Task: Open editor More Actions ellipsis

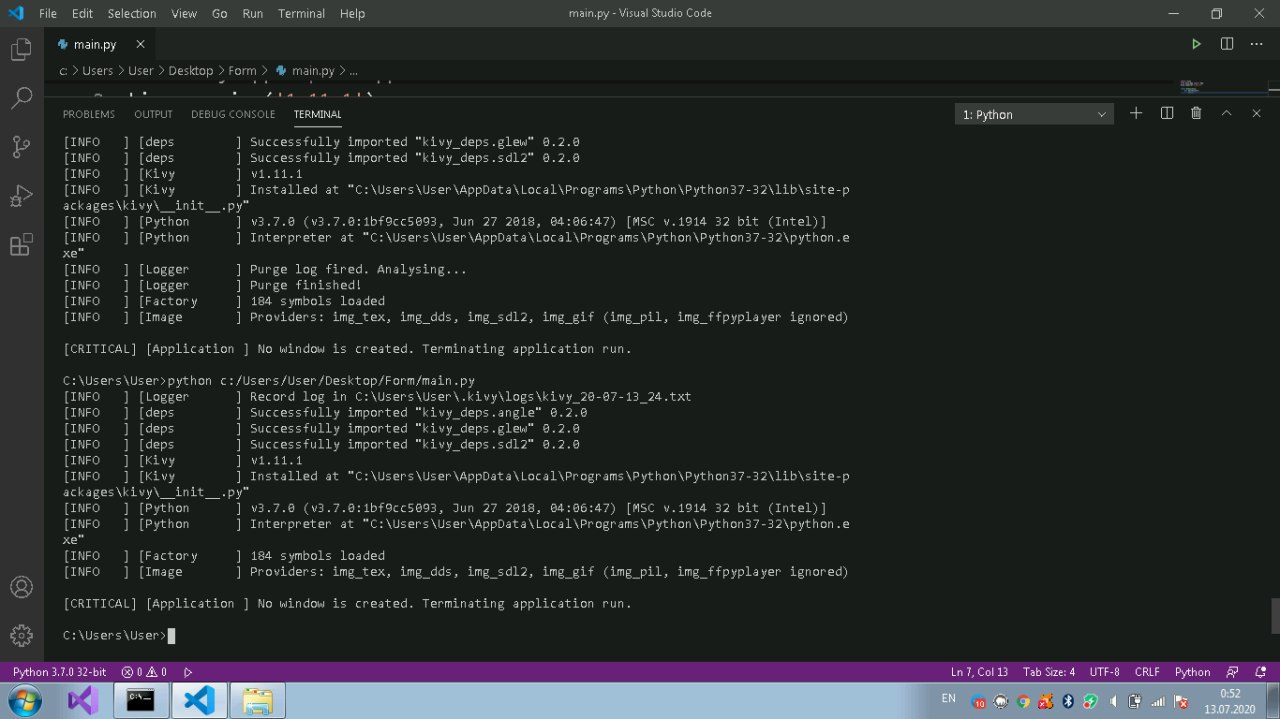Action: click(x=1257, y=44)
